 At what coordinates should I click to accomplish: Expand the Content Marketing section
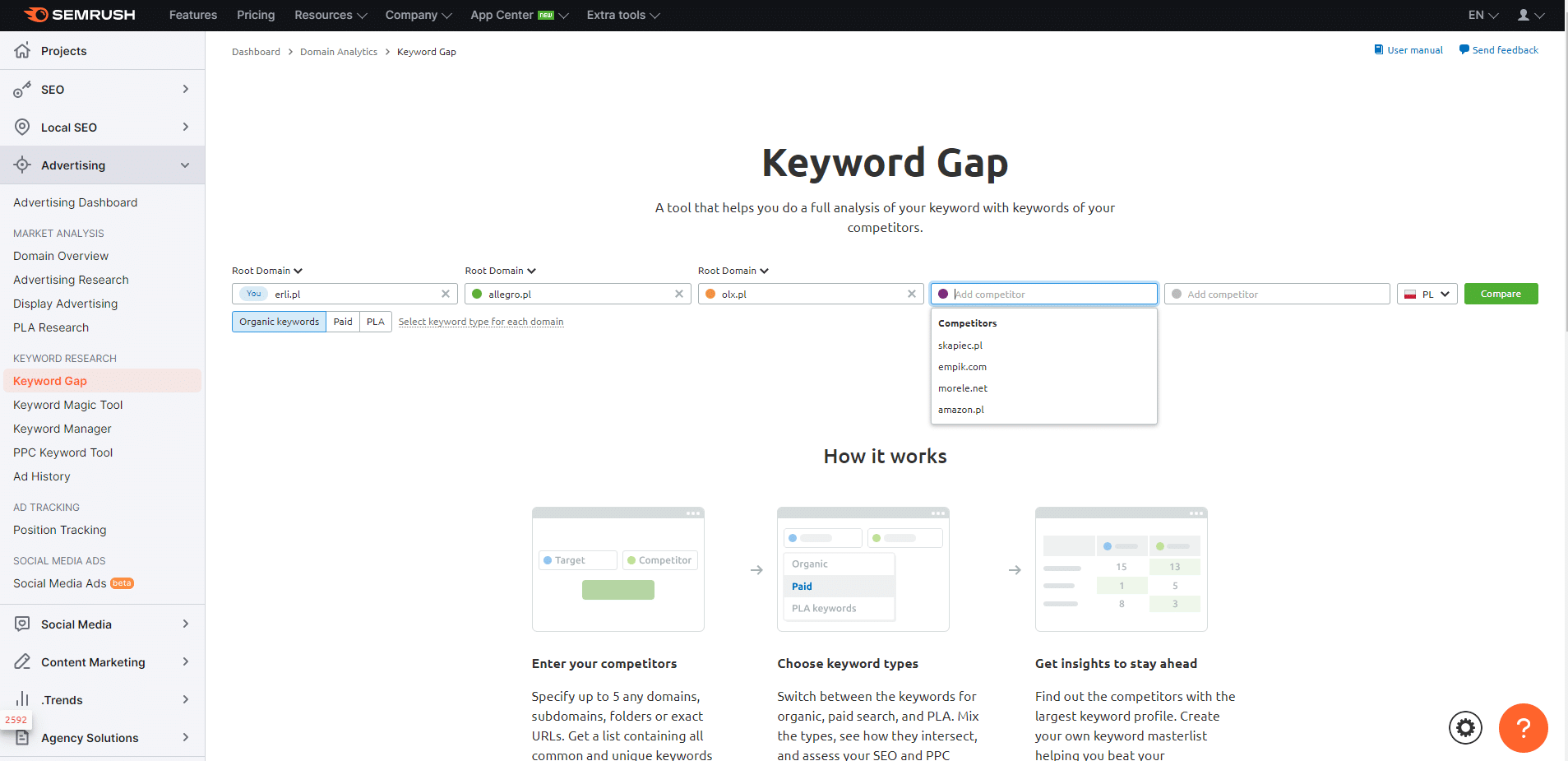tap(186, 661)
